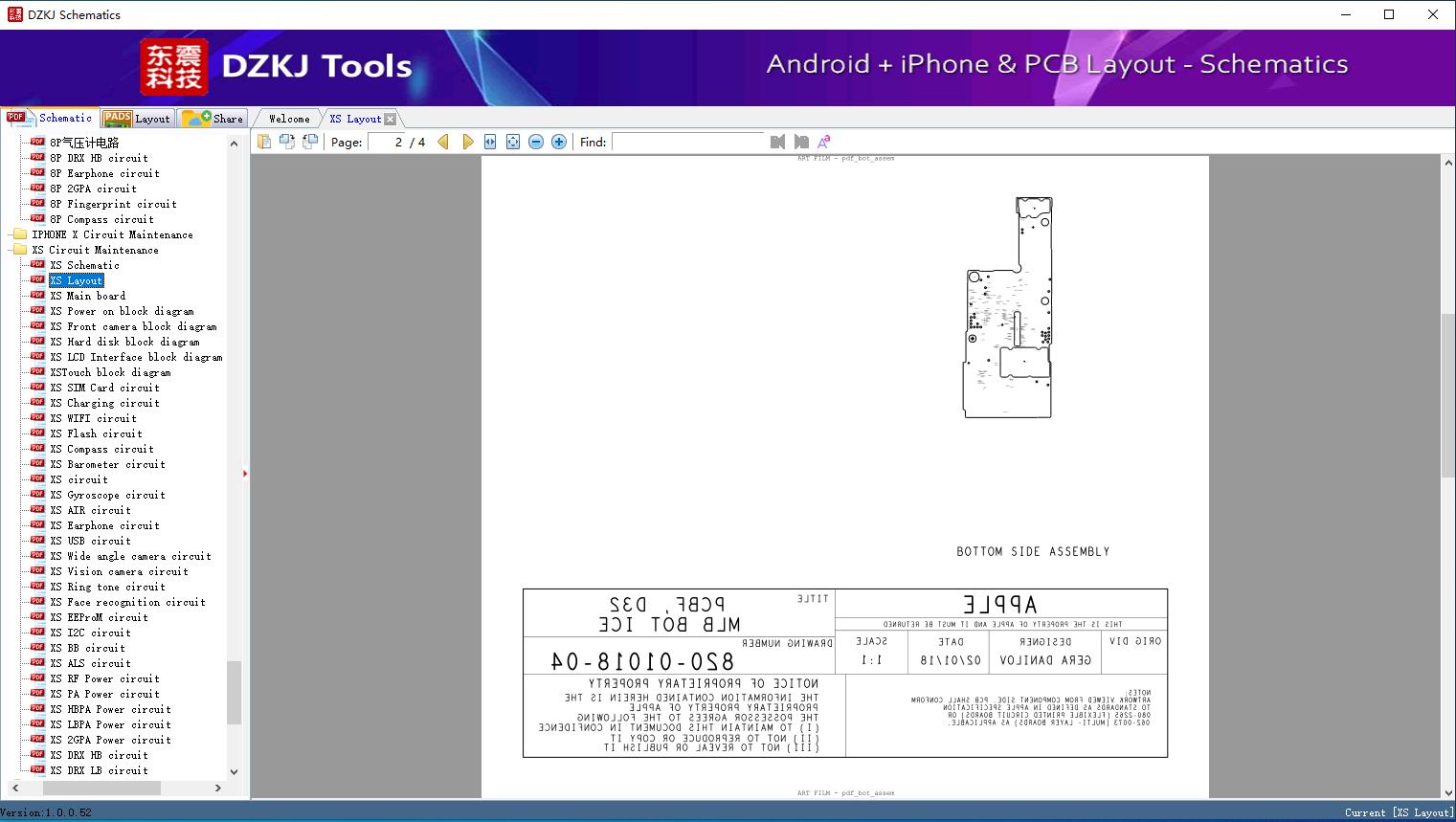Close the XS Layout document tab
Screen dimensions: 1456x822
390,120
